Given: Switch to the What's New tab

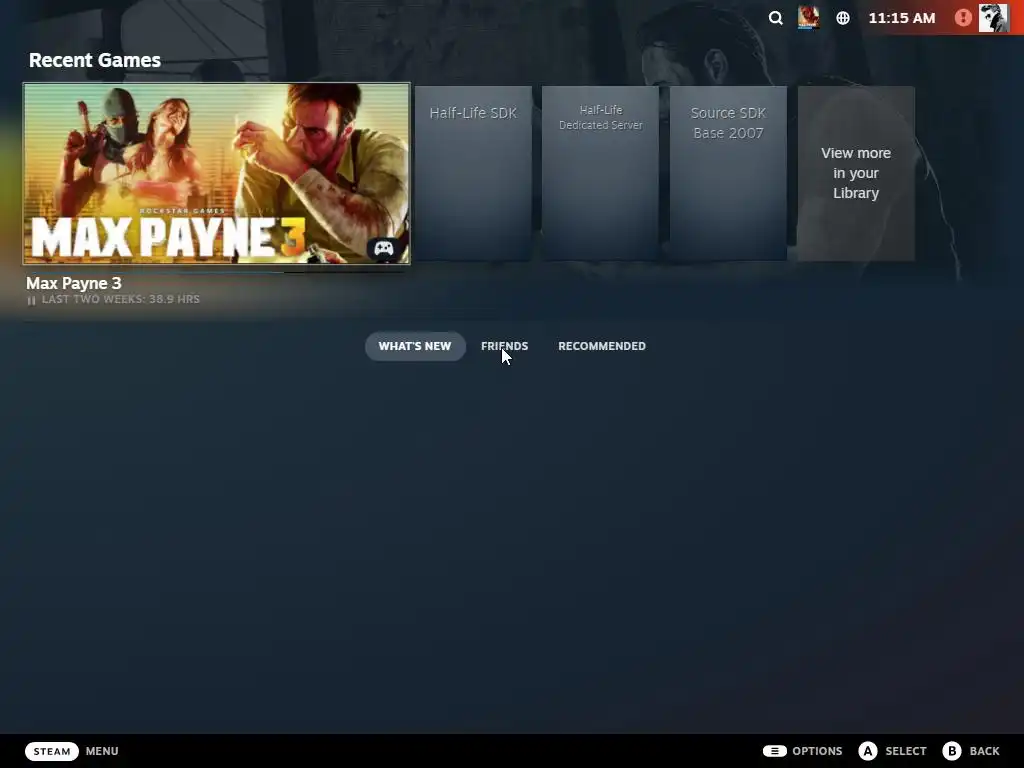Looking at the screenshot, I should coord(415,346).
